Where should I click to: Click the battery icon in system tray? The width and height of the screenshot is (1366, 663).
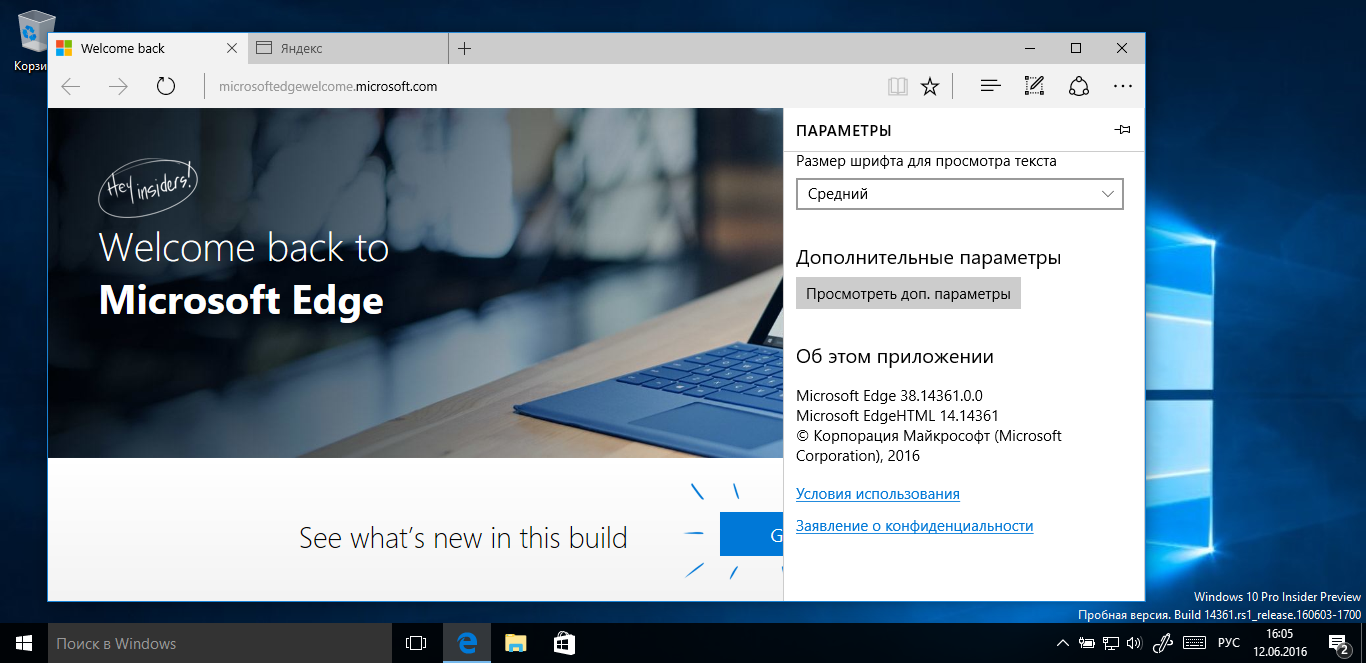point(1086,643)
